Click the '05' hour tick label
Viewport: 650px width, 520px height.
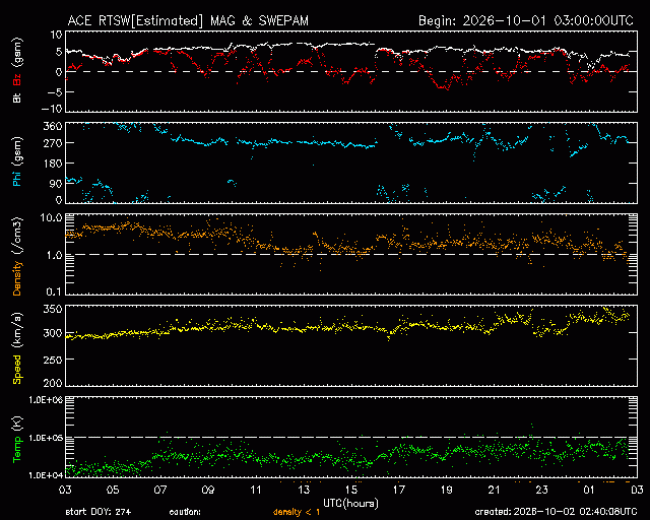coord(113,490)
